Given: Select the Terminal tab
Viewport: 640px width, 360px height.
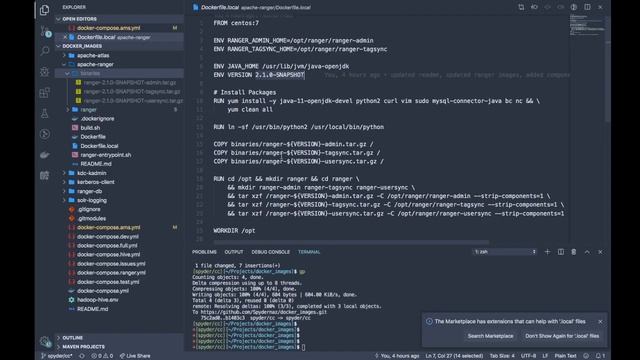Looking at the screenshot, I should (309, 252).
